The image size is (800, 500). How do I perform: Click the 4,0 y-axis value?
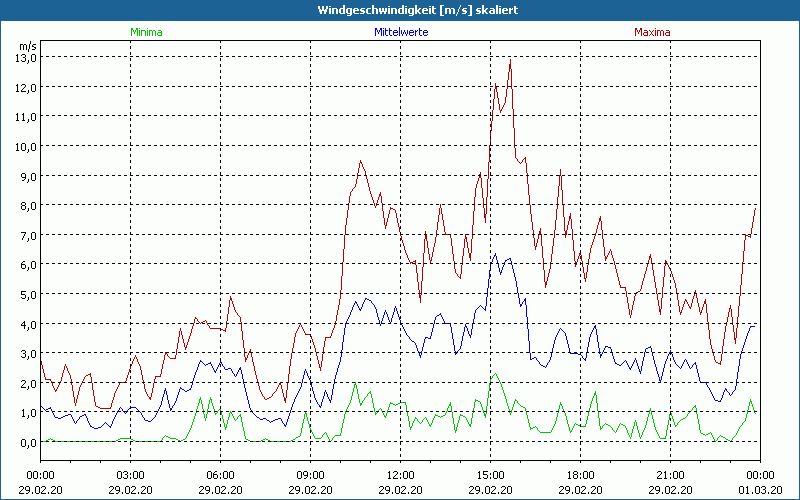[x=28, y=323]
